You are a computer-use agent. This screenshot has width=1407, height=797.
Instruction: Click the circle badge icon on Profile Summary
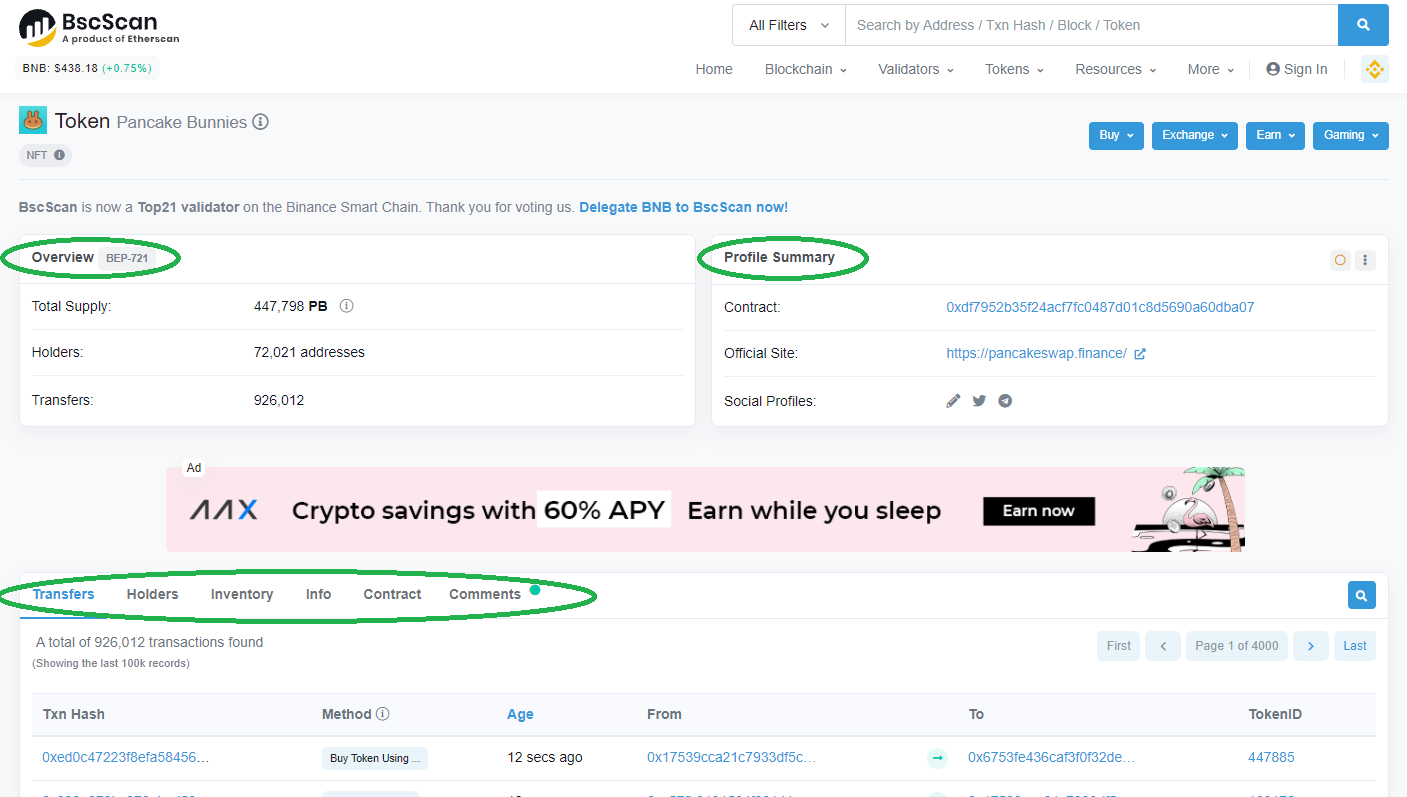tap(1340, 259)
